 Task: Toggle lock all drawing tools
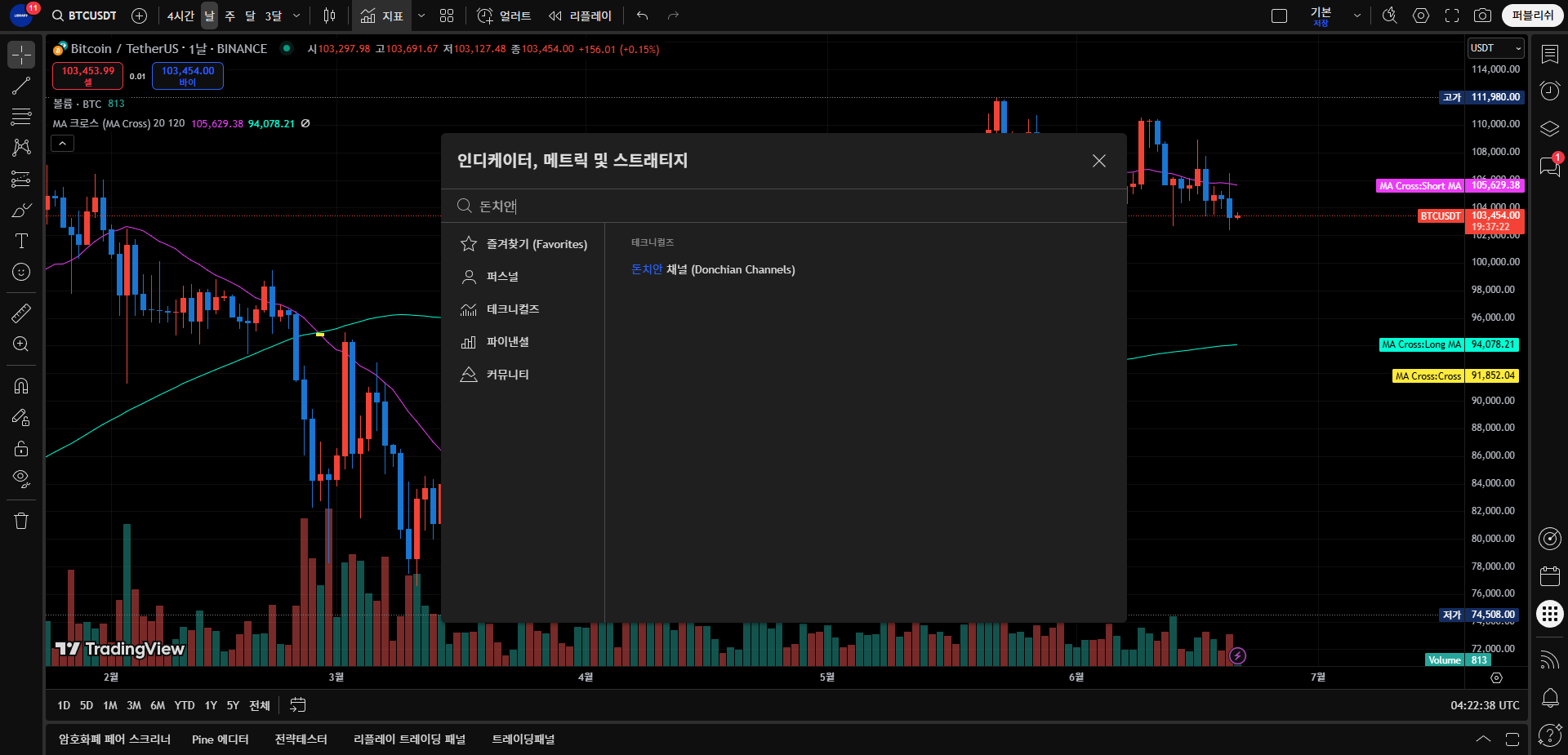click(21, 448)
